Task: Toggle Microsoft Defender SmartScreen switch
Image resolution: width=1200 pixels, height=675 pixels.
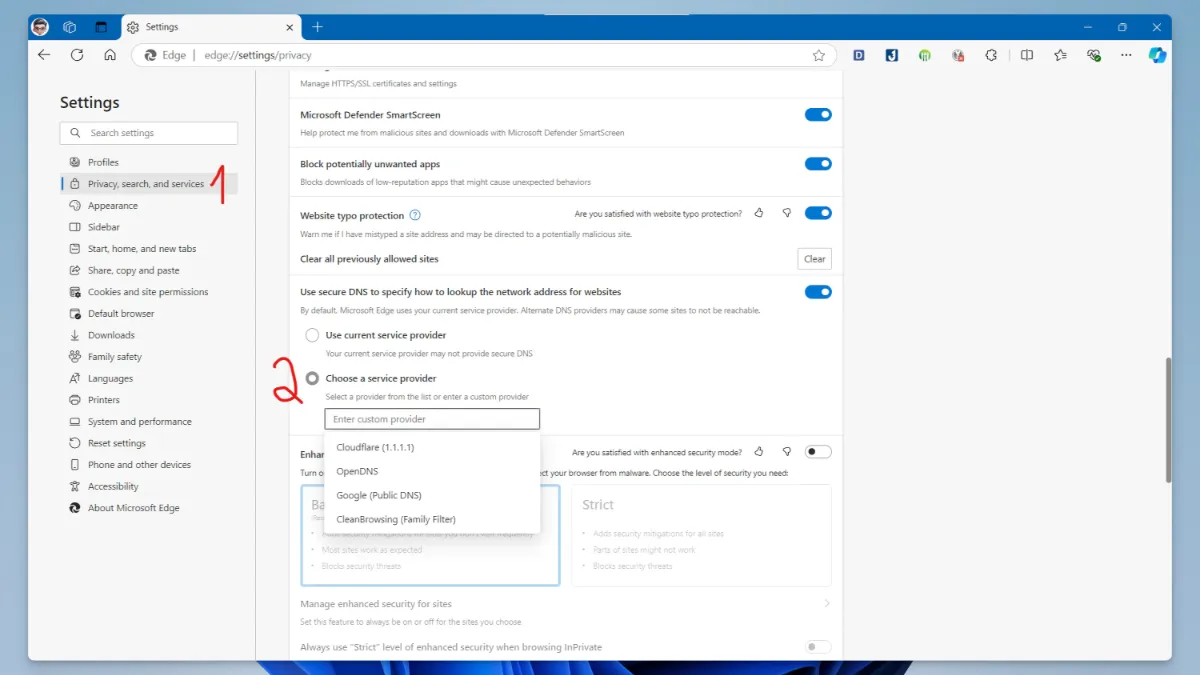Action: pyautogui.click(x=818, y=115)
